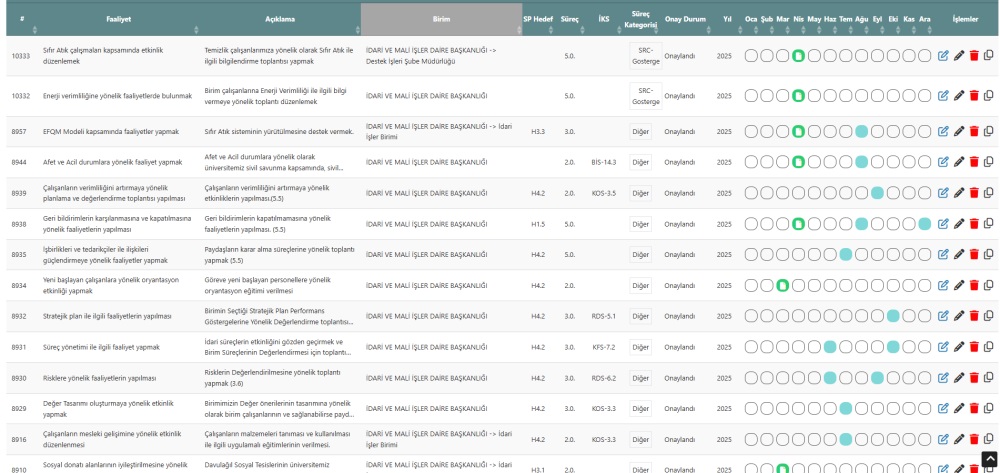
Task: Delete activity 8957 using the red trash icon
Action: point(973,131)
